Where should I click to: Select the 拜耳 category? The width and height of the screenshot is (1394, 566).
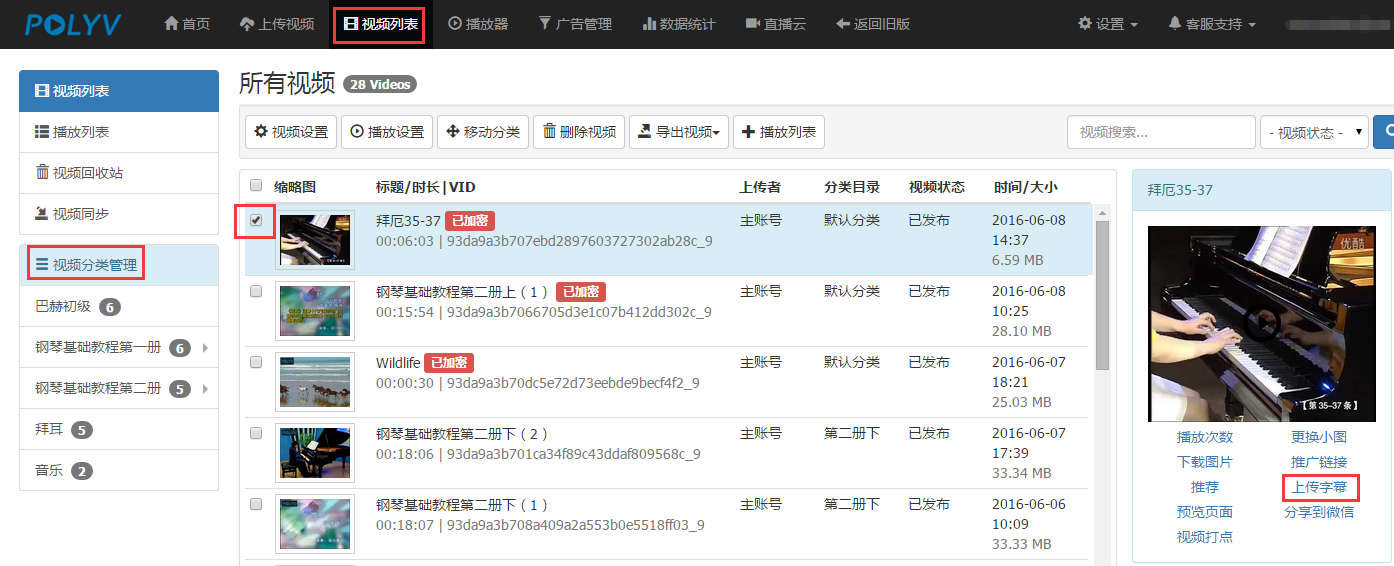click(119, 429)
